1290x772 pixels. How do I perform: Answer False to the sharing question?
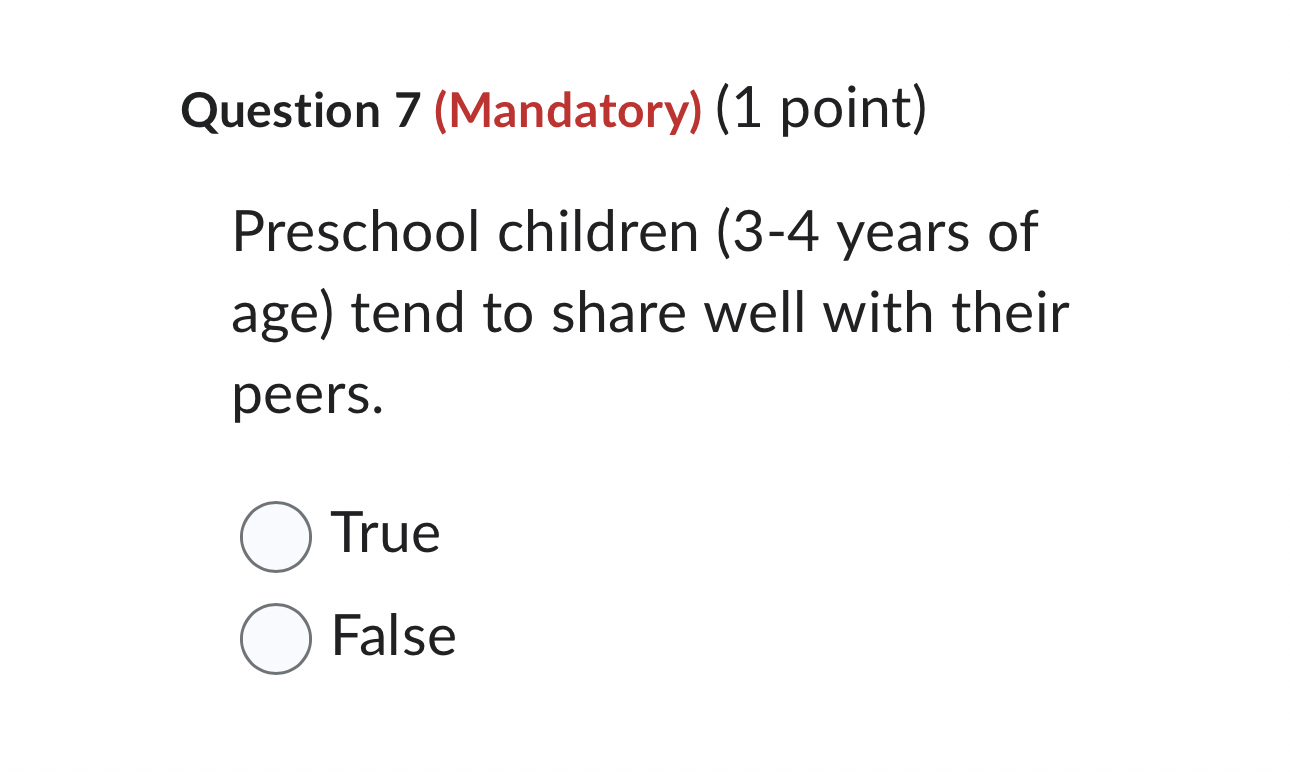pos(275,637)
